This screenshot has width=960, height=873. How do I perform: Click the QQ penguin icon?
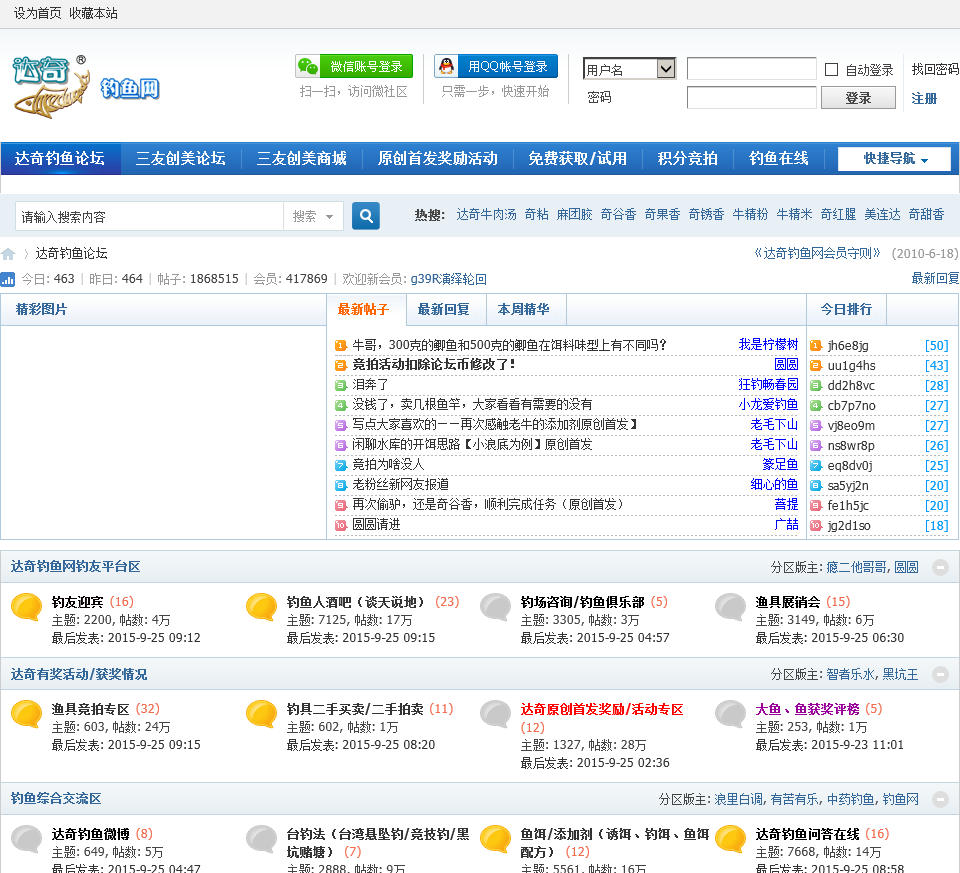tap(446, 66)
